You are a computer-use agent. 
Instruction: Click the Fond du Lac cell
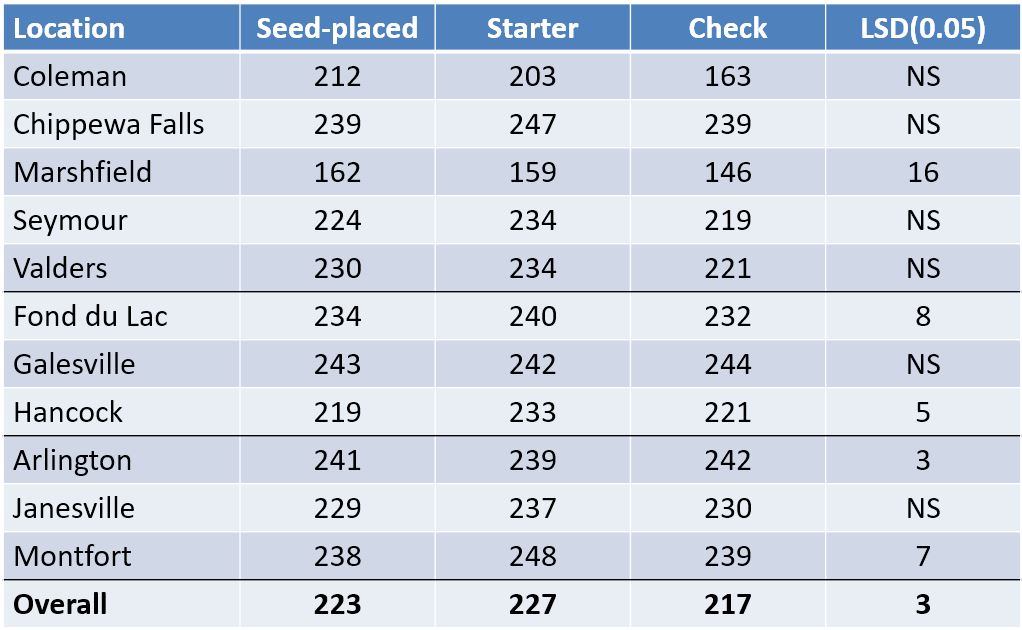90,316
